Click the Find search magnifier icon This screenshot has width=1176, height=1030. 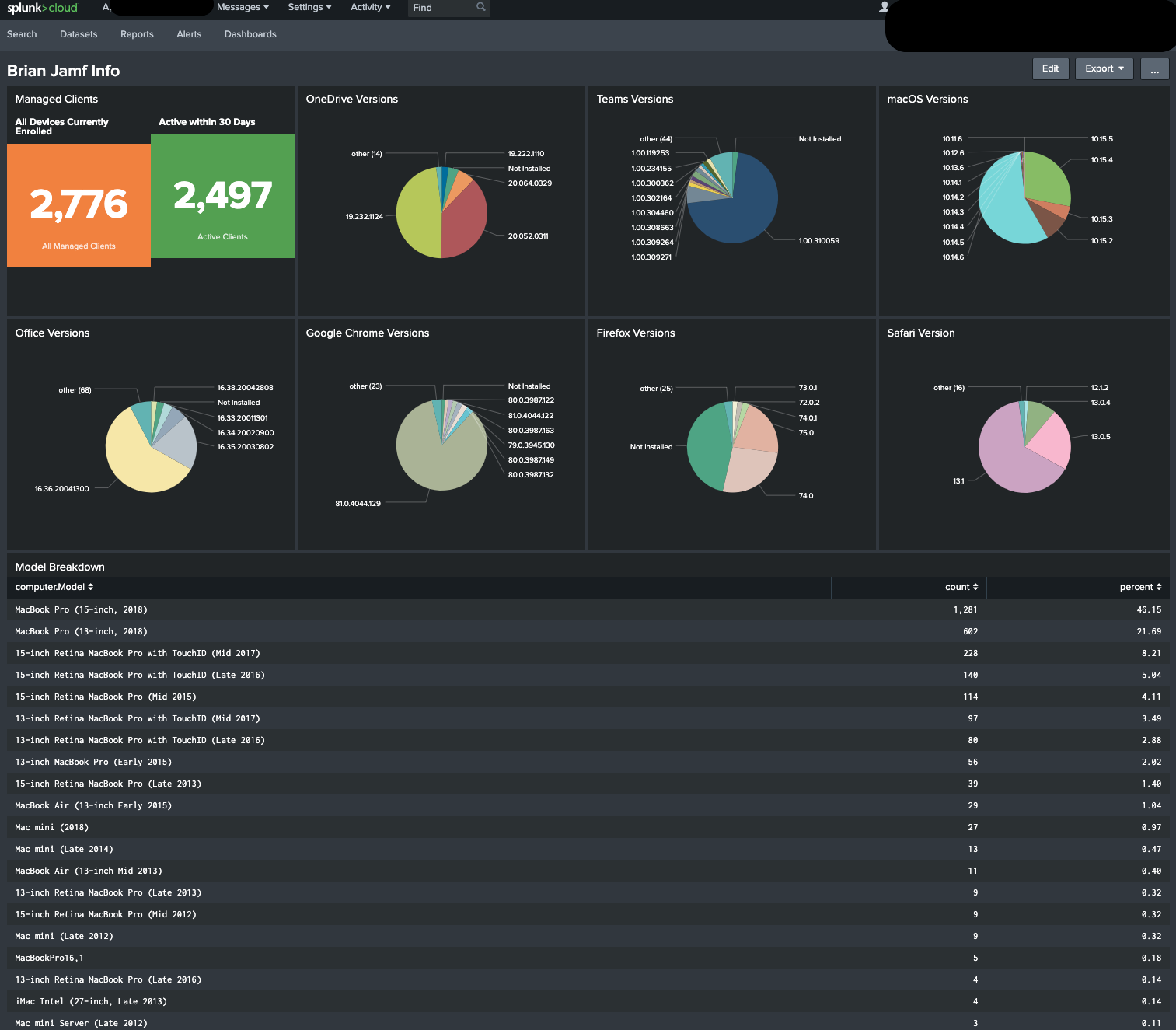pyautogui.click(x=481, y=7)
